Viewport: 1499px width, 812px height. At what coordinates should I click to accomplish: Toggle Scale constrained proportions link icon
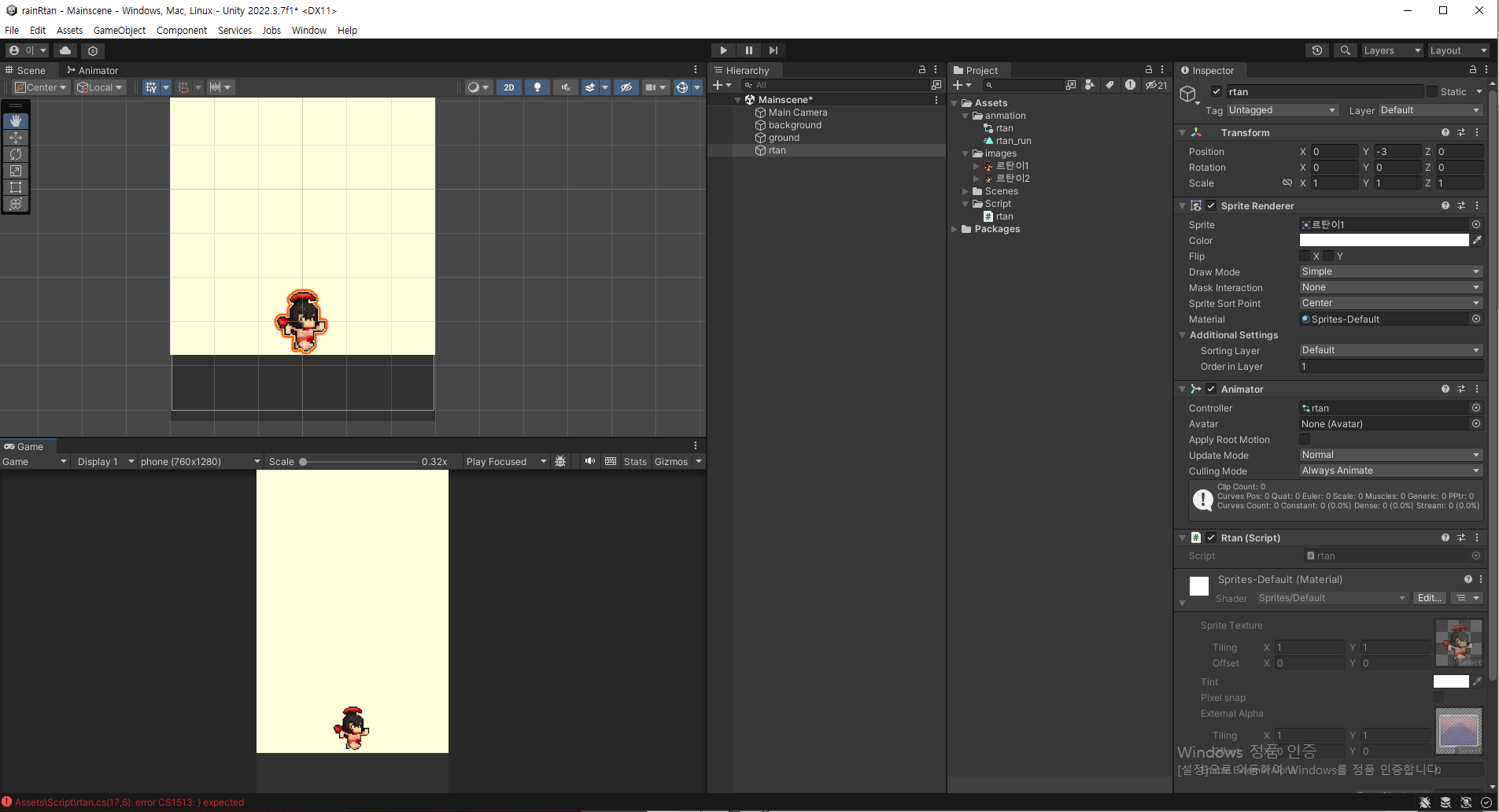pos(1287,183)
